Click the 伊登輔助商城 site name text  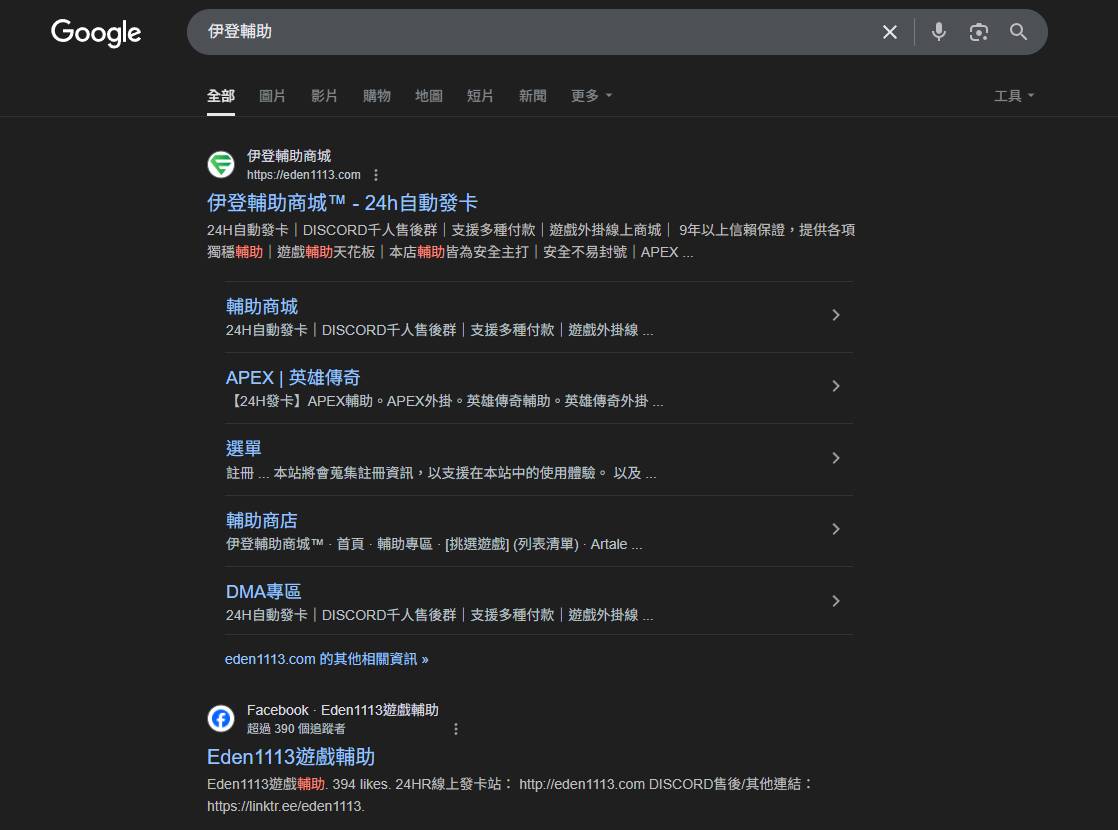tap(289, 155)
